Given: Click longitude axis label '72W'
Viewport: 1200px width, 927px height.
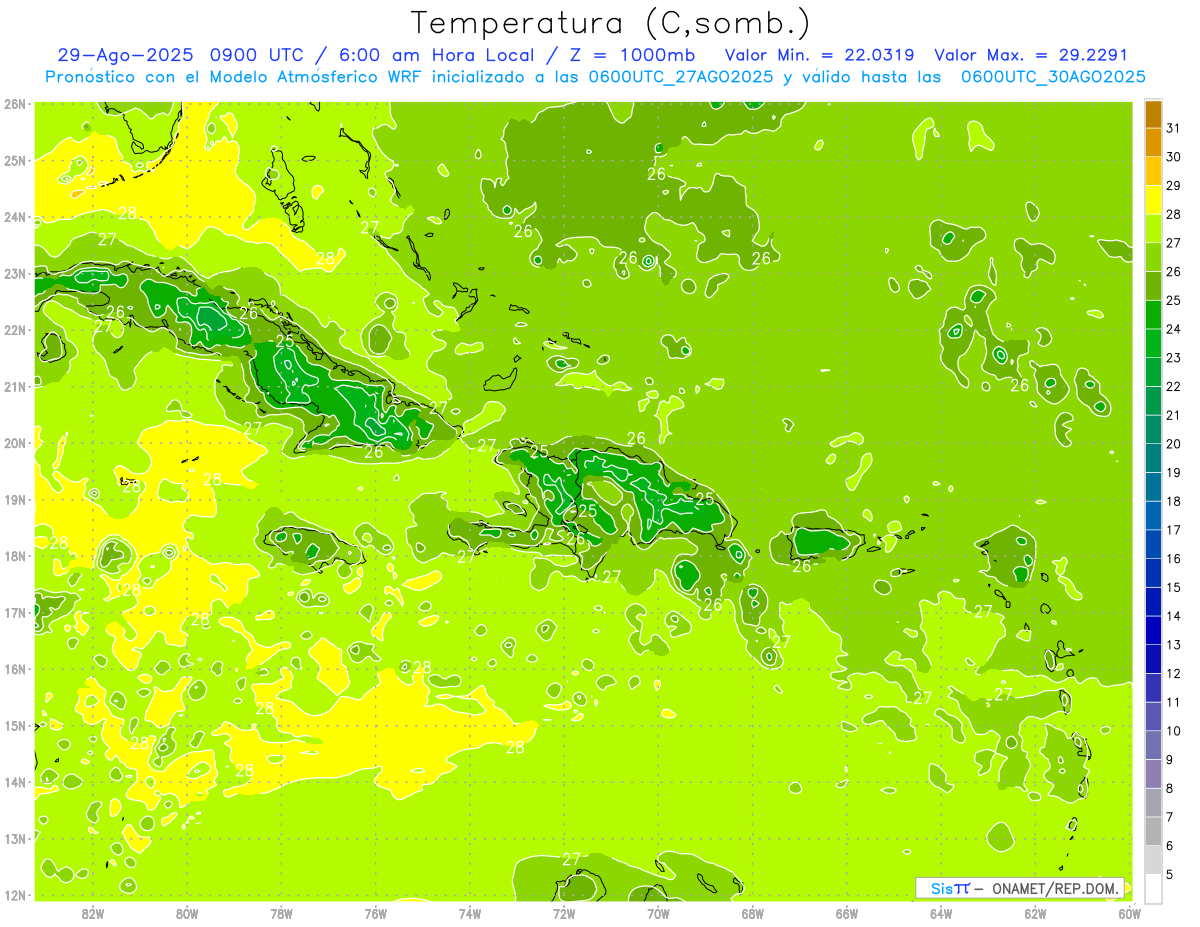Looking at the screenshot, I should tap(564, 912).
